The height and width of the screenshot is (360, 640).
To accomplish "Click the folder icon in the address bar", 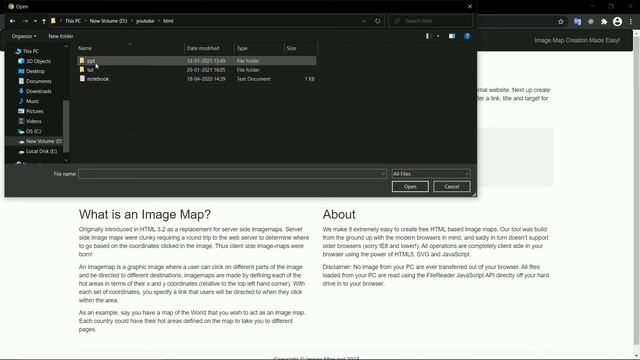I will point(53,21).
